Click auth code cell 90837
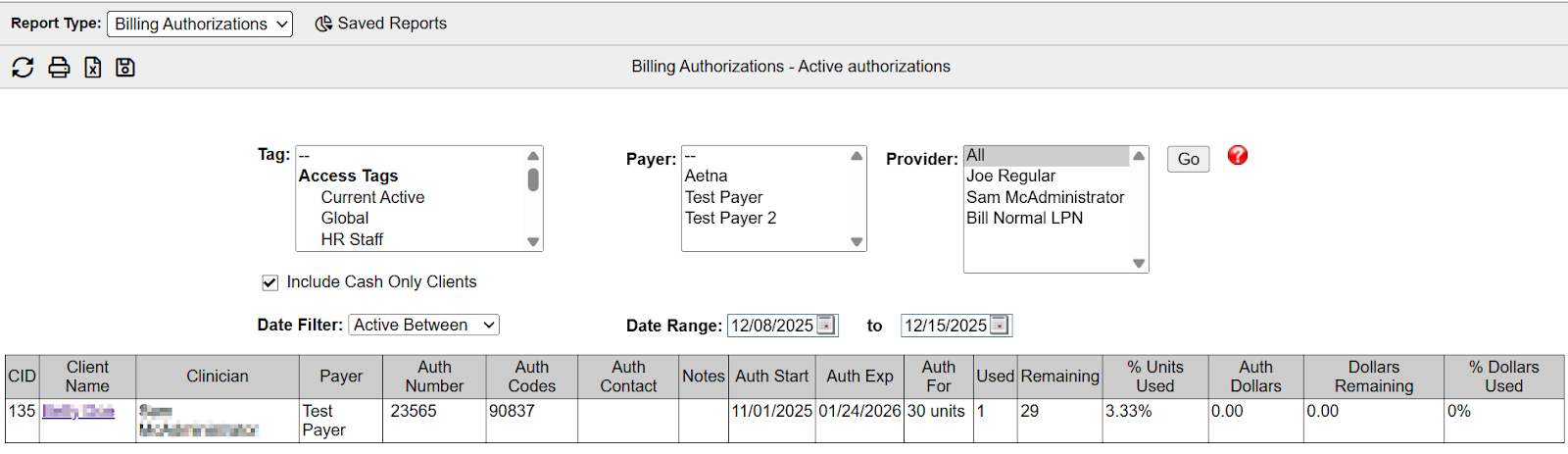The width and height of the screenshot is (1568, 454). coord(532,421)
